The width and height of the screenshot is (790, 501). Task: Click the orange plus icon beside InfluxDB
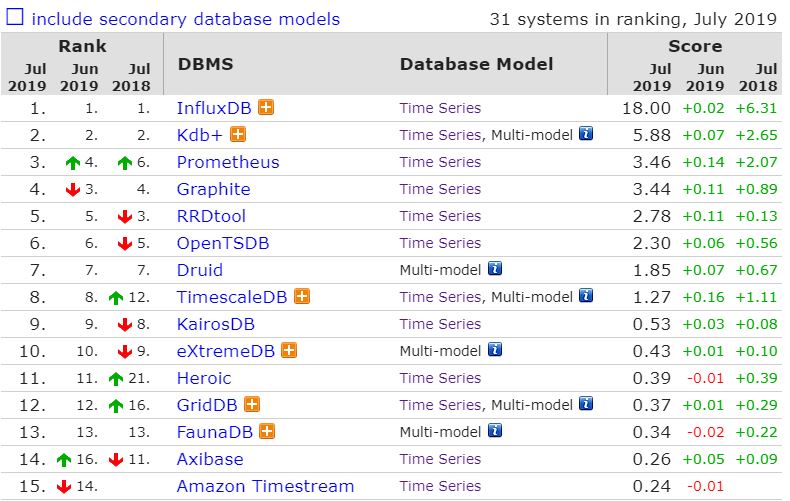pos(266,107)
